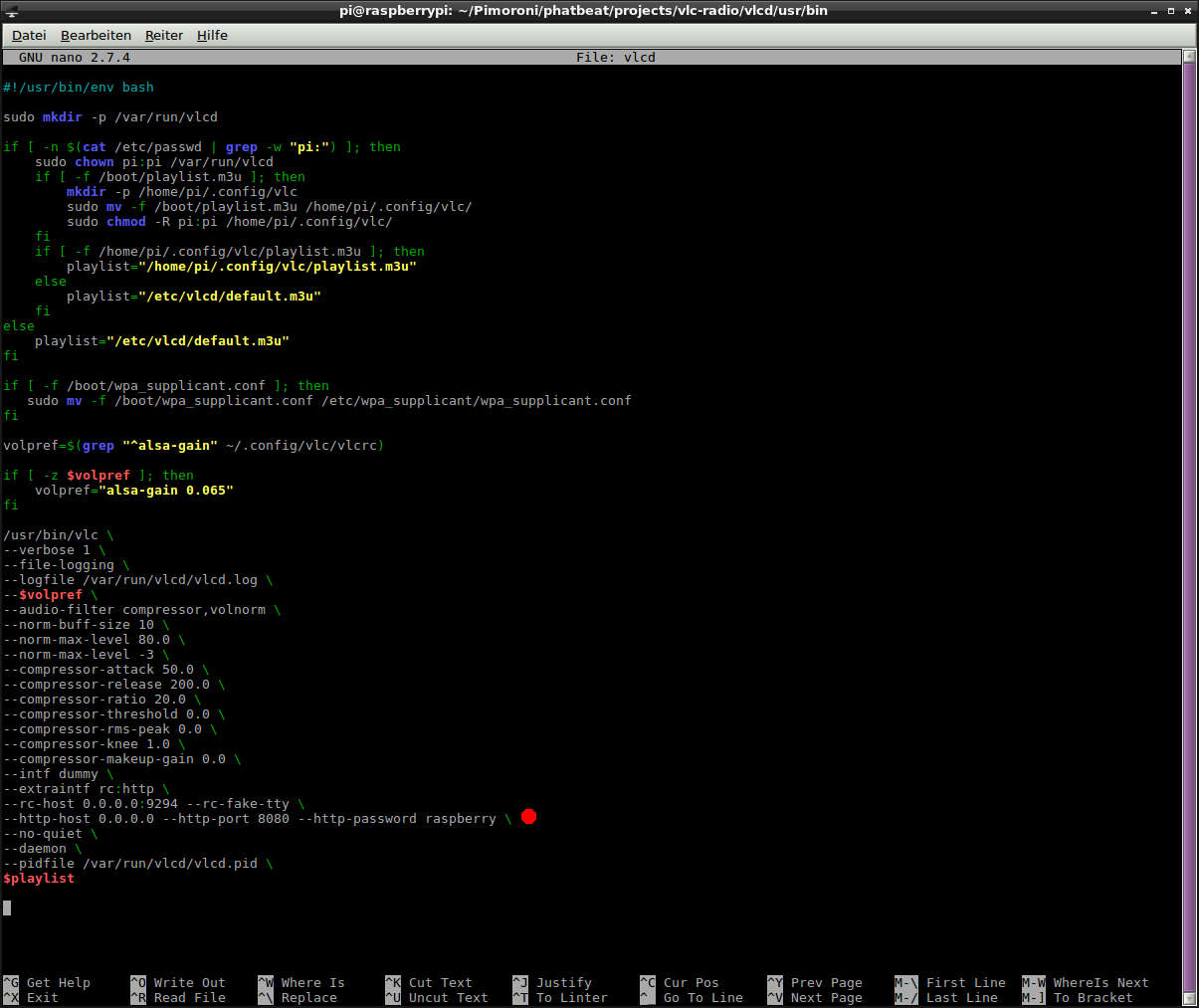Screen dimensions: 1199x1008
Task: Open the Bearbeiten menu
Action: click(96, 35)
